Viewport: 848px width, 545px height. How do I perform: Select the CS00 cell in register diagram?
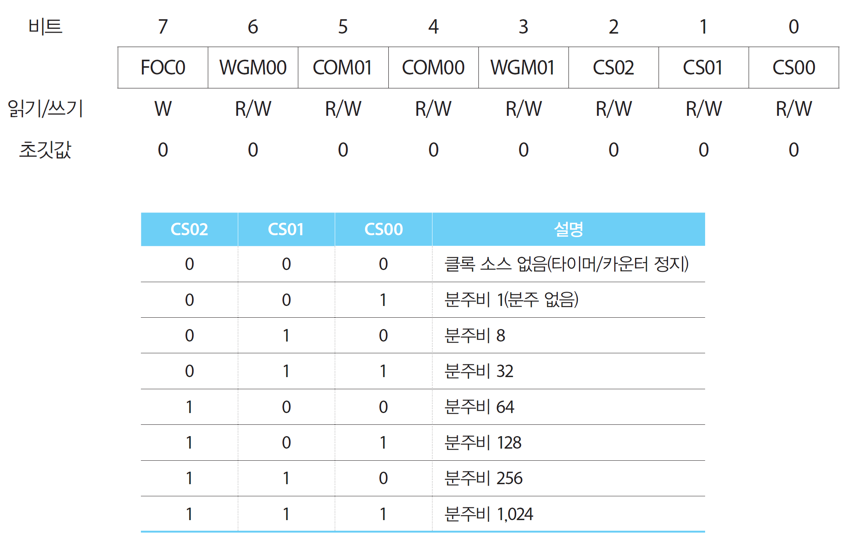794,68
